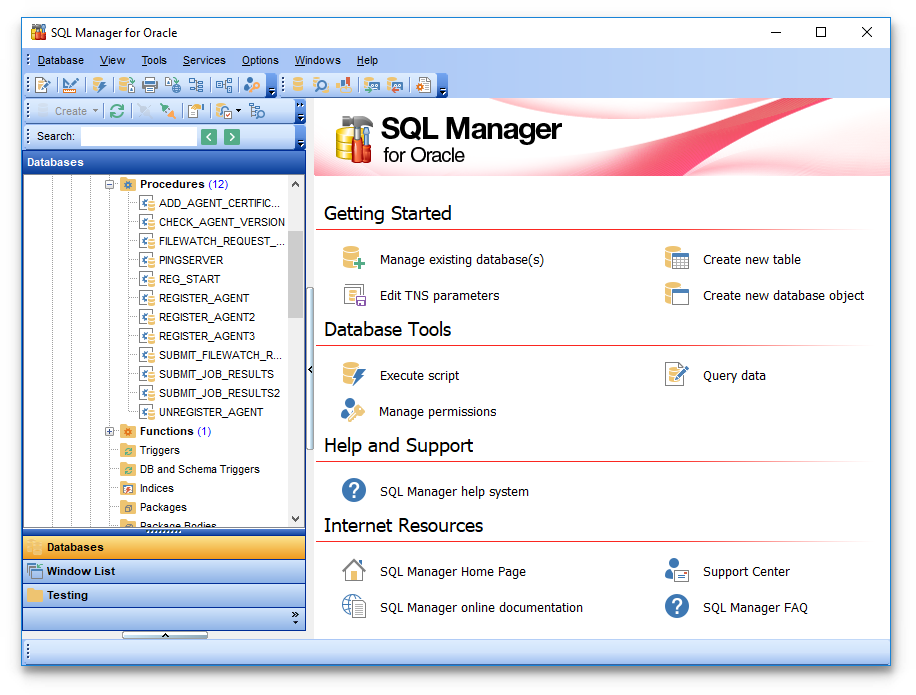Click the tree scrollbar down arrow

pyautogui.click(x=295, y=518)
